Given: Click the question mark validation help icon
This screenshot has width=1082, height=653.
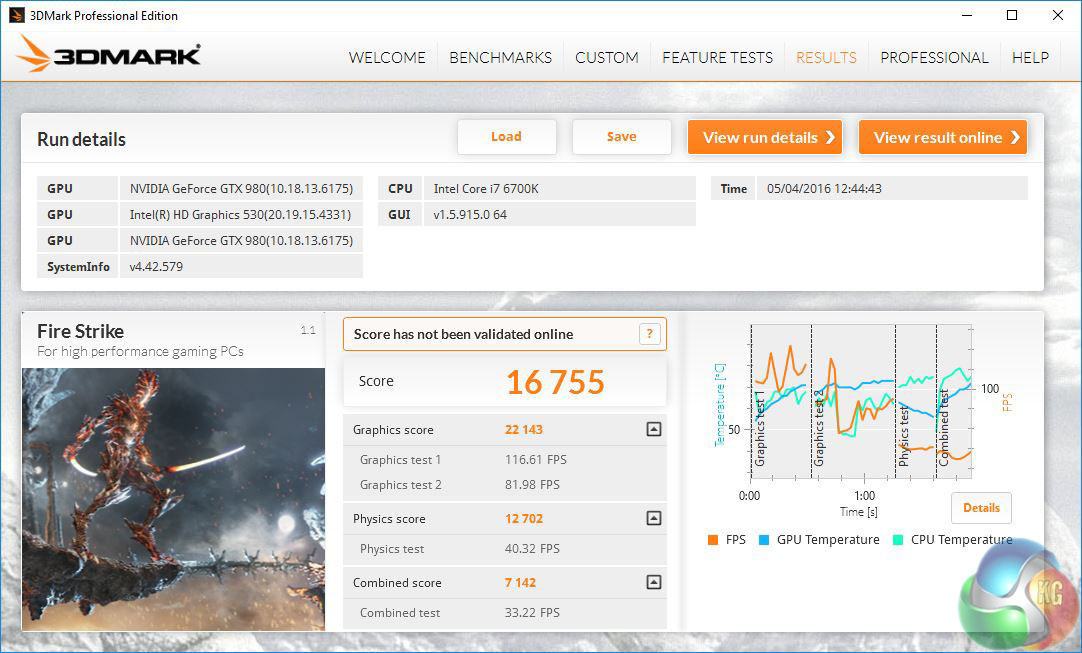Looking at the screenshot, I should (649, 334).
